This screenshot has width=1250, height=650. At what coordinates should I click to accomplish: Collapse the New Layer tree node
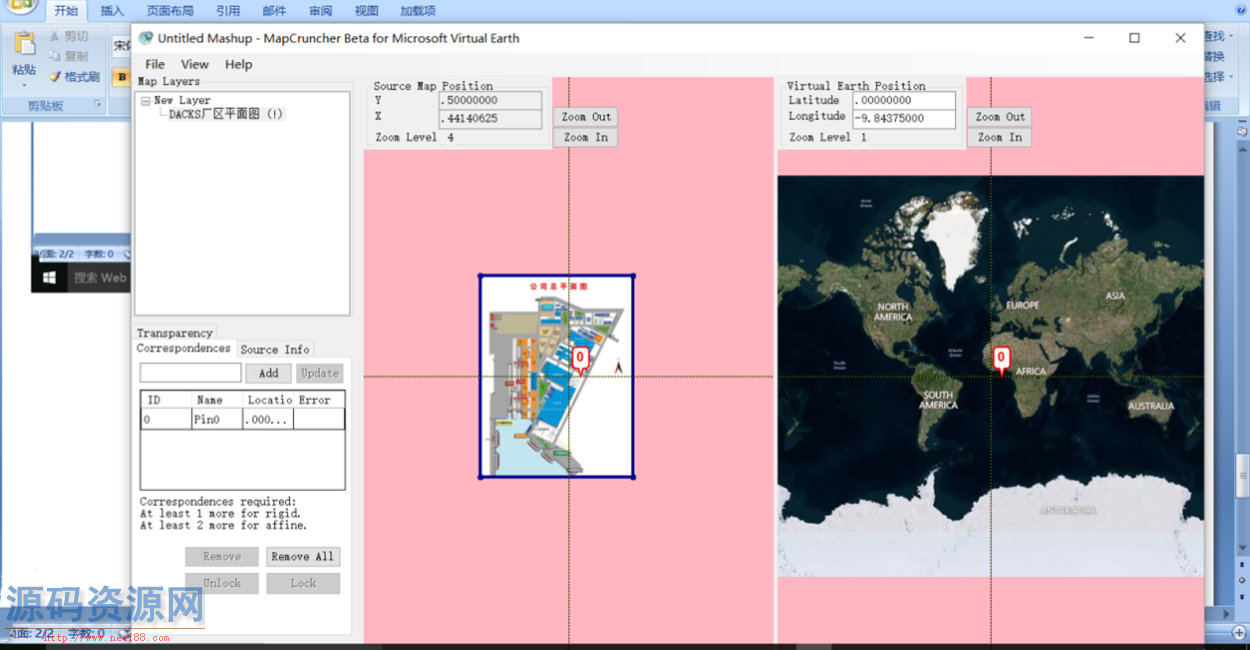[x=146, y=101]
